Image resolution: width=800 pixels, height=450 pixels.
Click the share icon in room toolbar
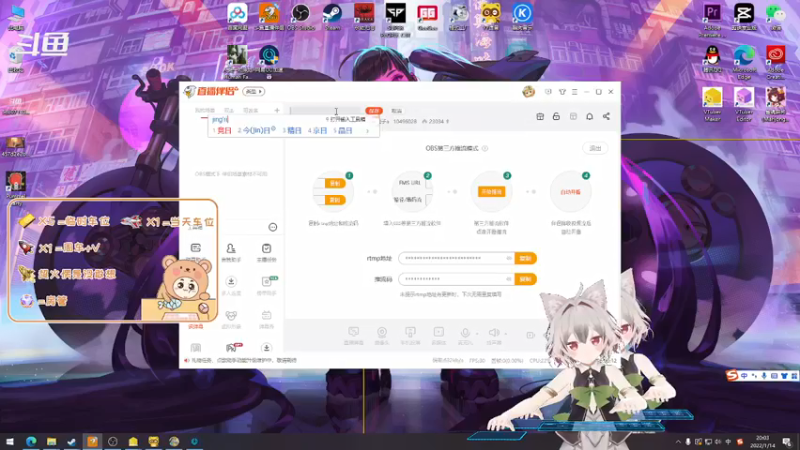(x=606, y=116)
